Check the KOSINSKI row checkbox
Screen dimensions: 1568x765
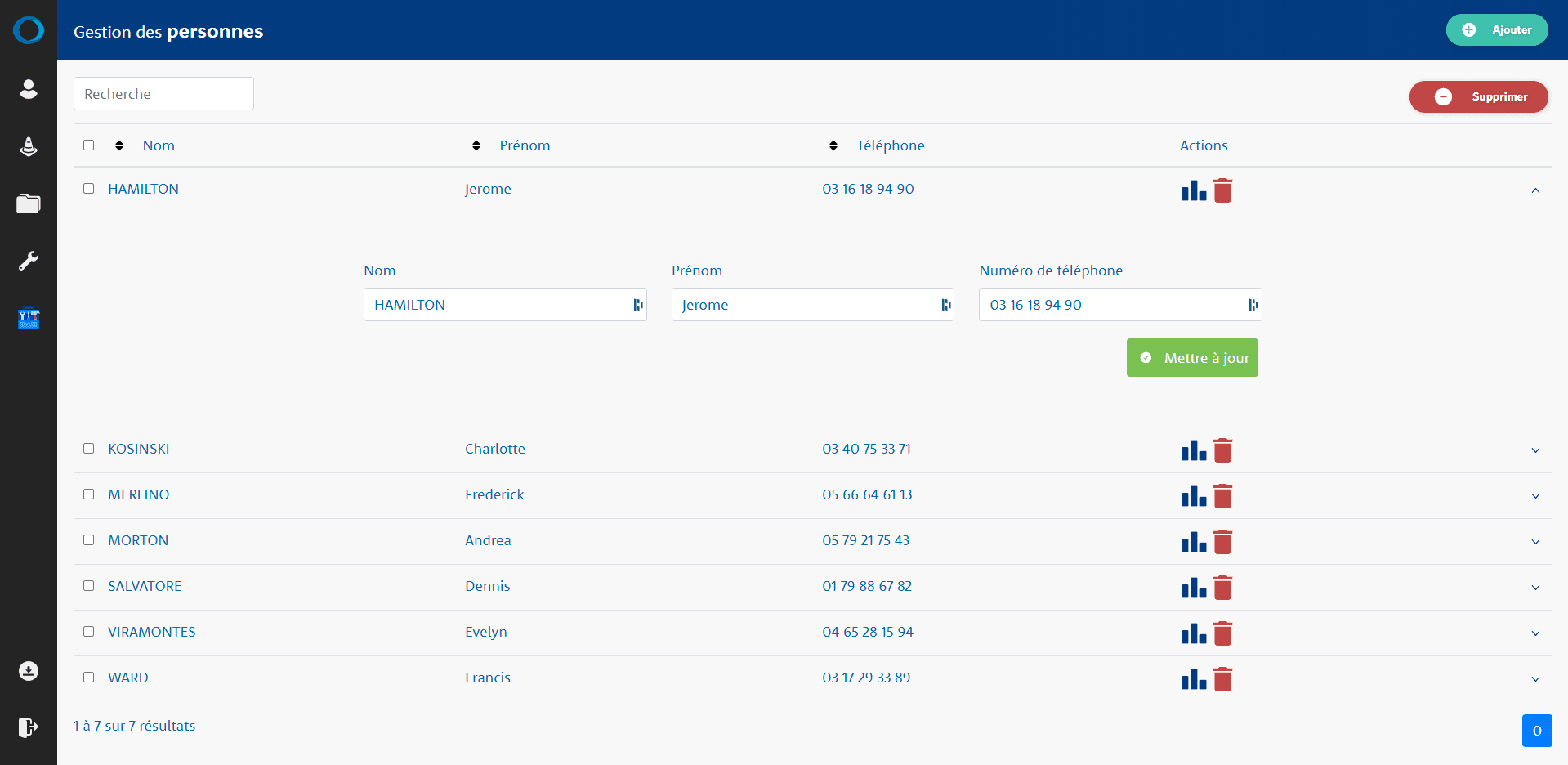tap(88, 448)
